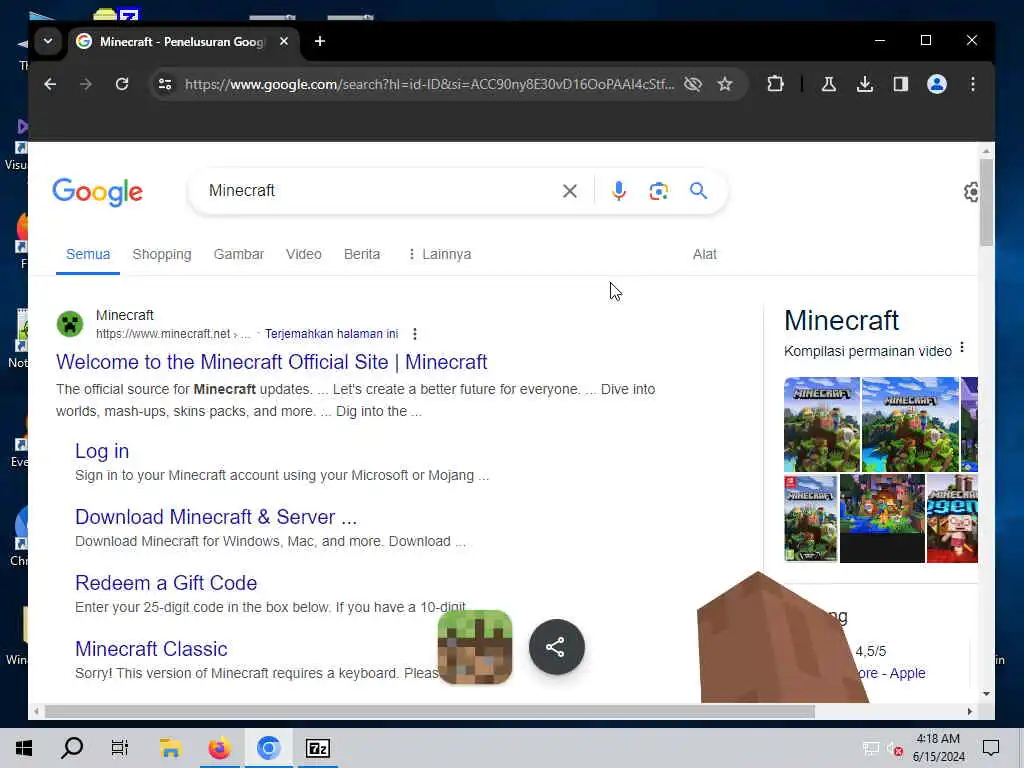Open knowledge panel three-dot options menu
Image resolution: width=1024 pixels, height=768 pixels.
962,347
